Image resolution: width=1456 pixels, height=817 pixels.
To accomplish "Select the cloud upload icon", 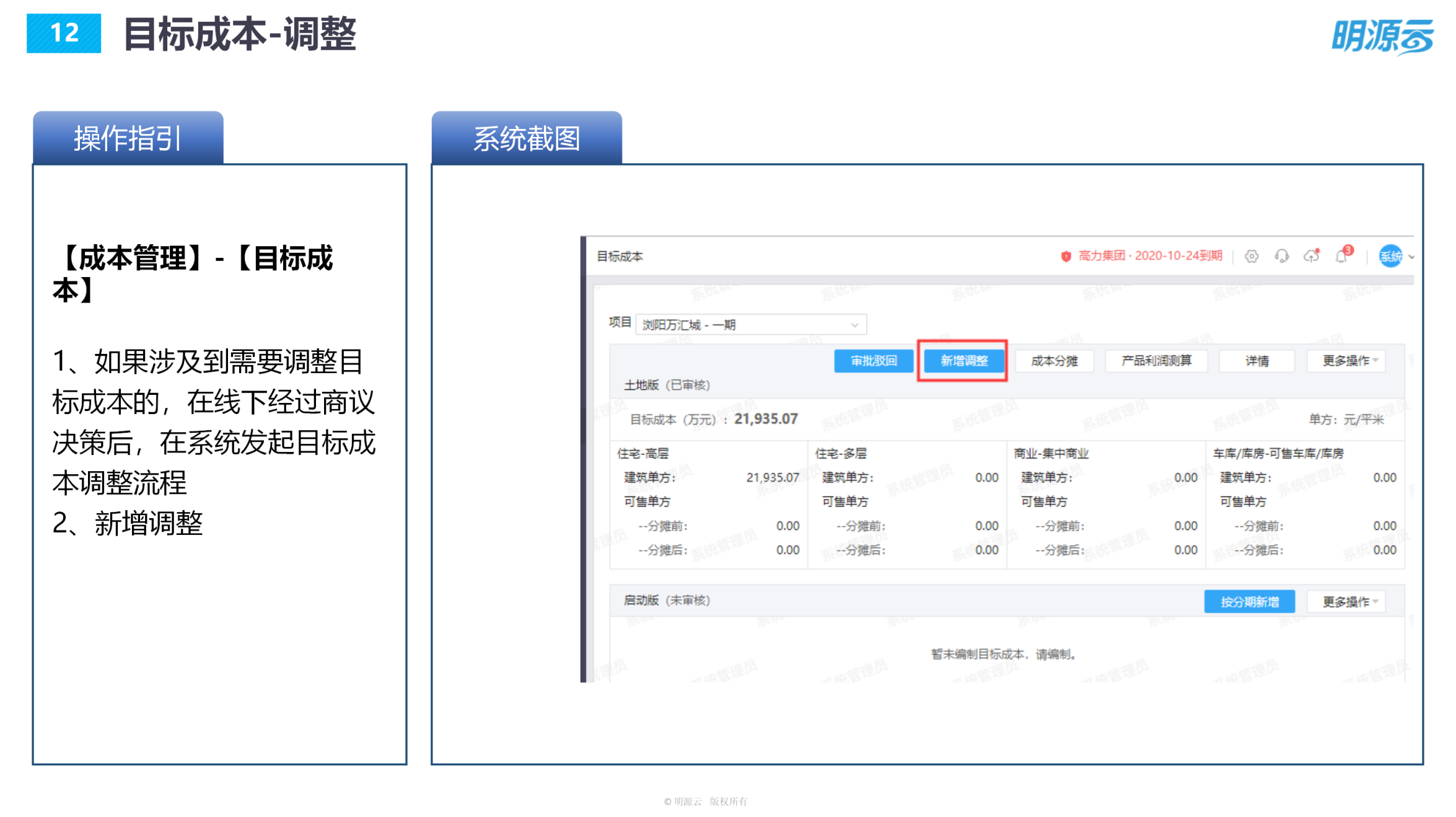I will [1311, 256].
